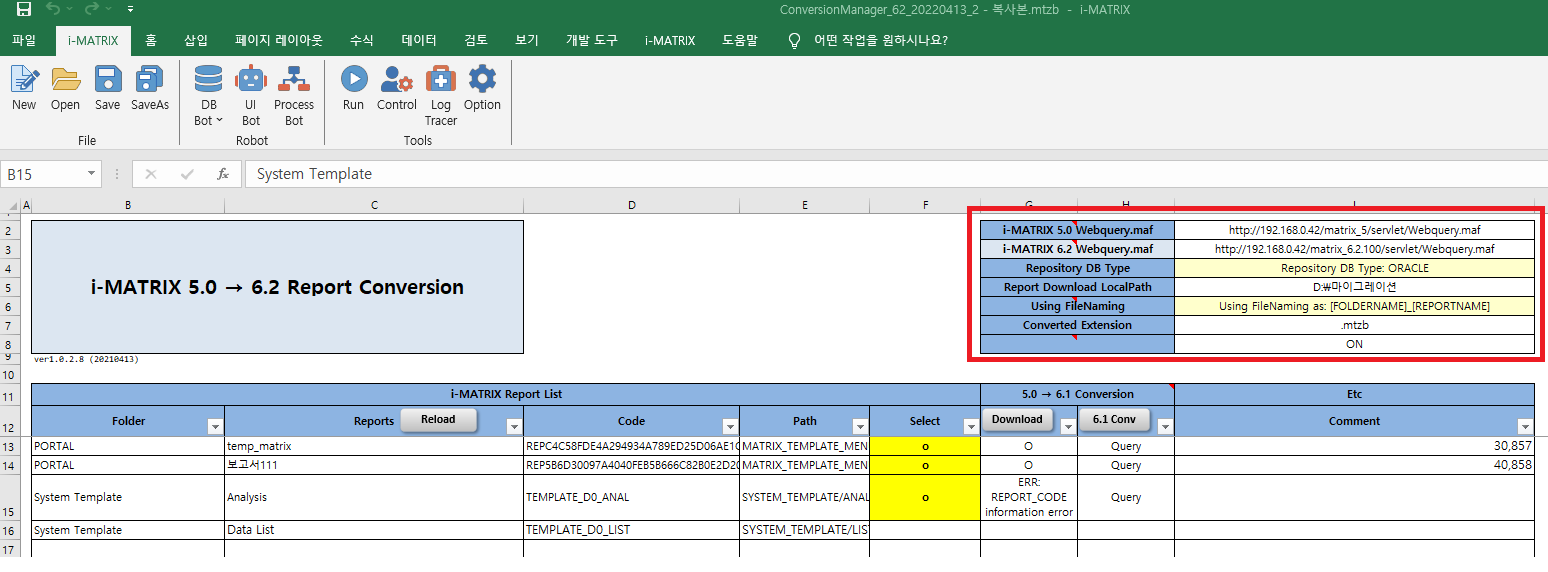Open the 파일 menu tab
1548x572 pixels.
pyautogui.click(x=23, y=41)
